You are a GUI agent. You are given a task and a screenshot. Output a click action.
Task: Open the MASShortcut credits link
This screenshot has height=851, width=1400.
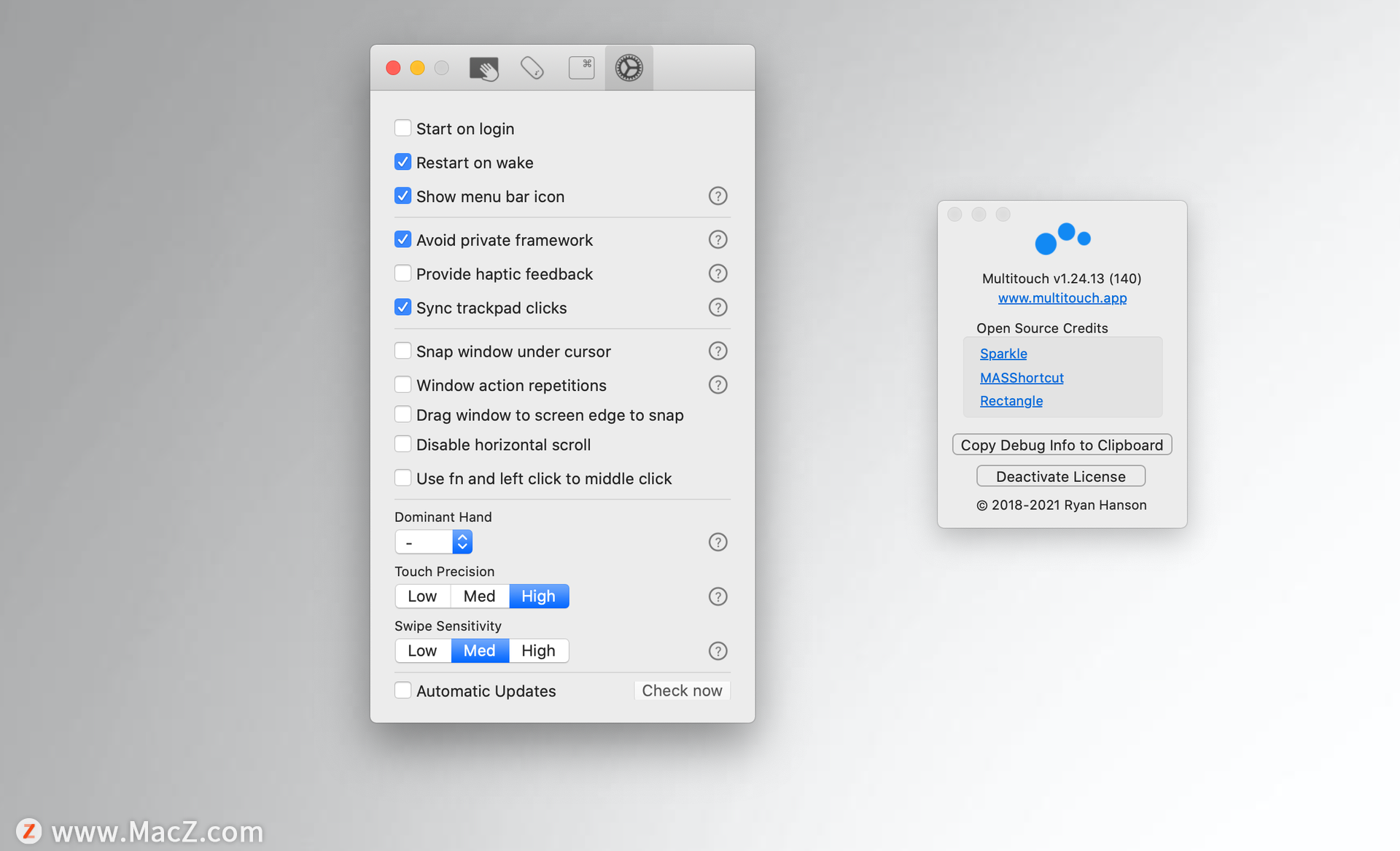coord(1022,378)
